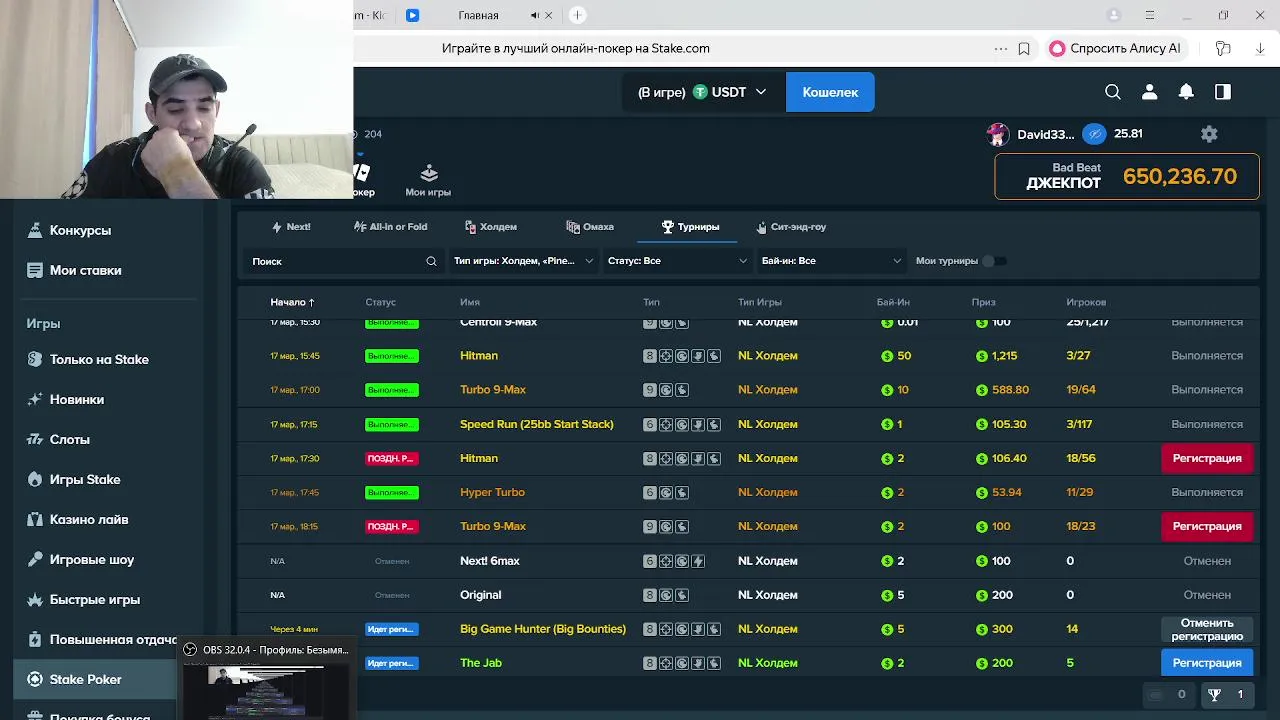This screenshot has height=720, width=1280.
Task: Open new browser tab with plus
Action: click(x=577, y=15)
